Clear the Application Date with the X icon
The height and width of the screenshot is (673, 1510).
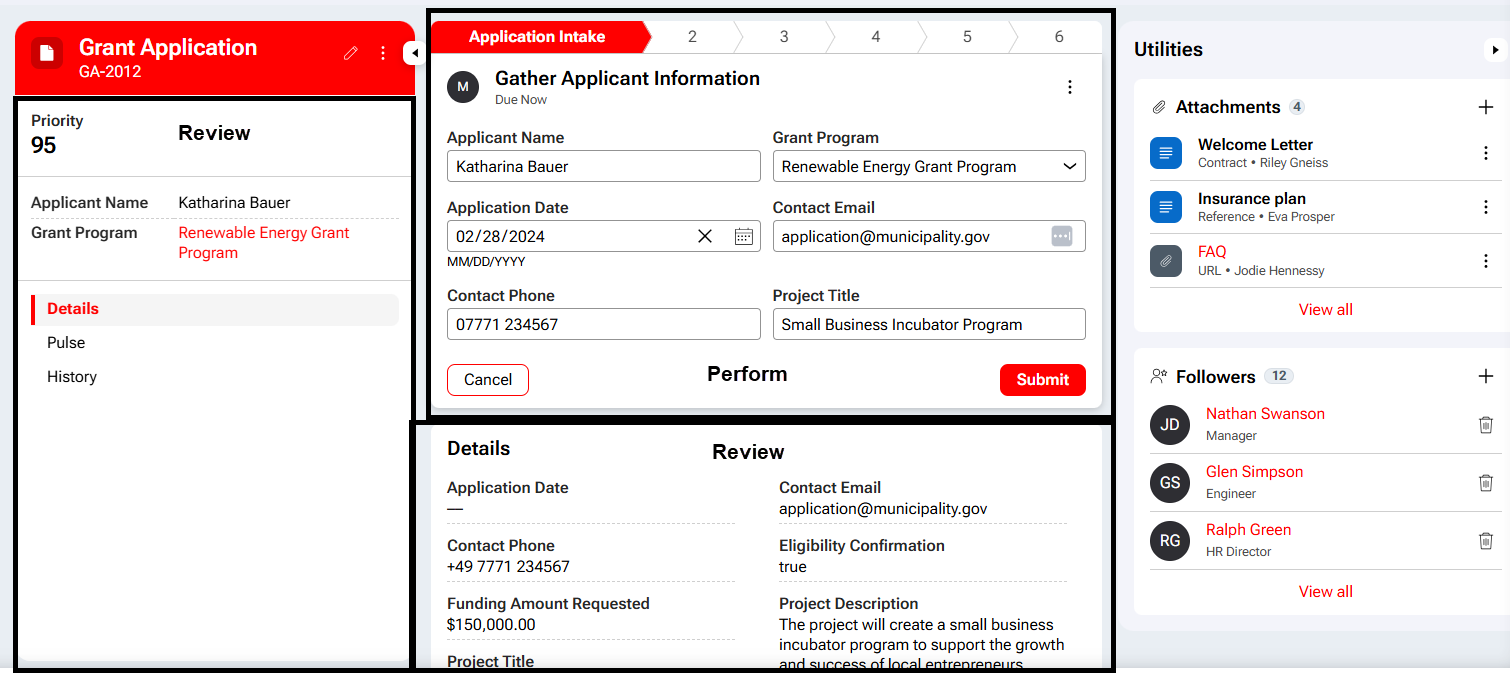click(x=705, y=236)
